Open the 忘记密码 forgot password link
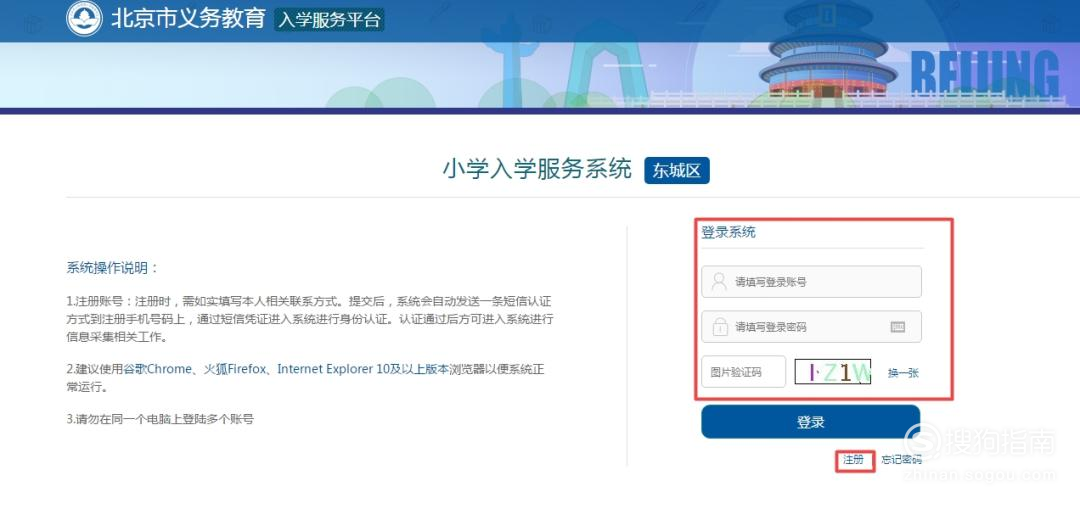This screenshot has height=509, width=1080. (x=901, y=459)
